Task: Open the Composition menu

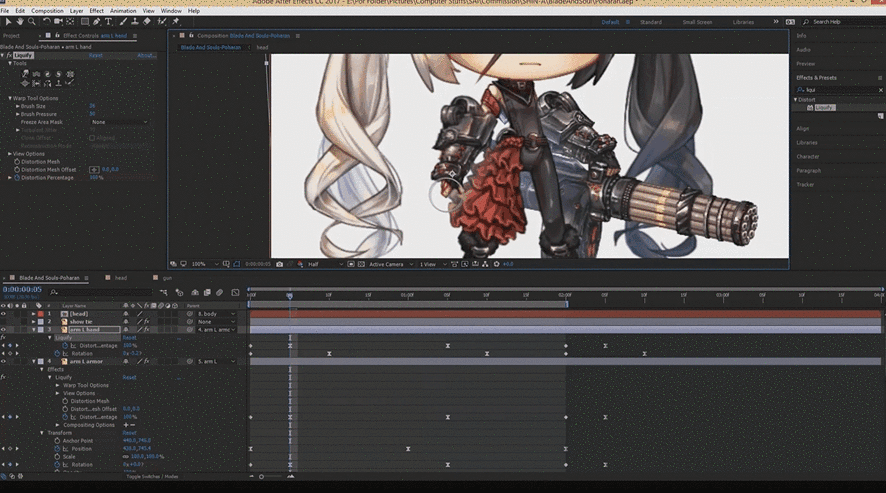Action: [x=47, y=11]
